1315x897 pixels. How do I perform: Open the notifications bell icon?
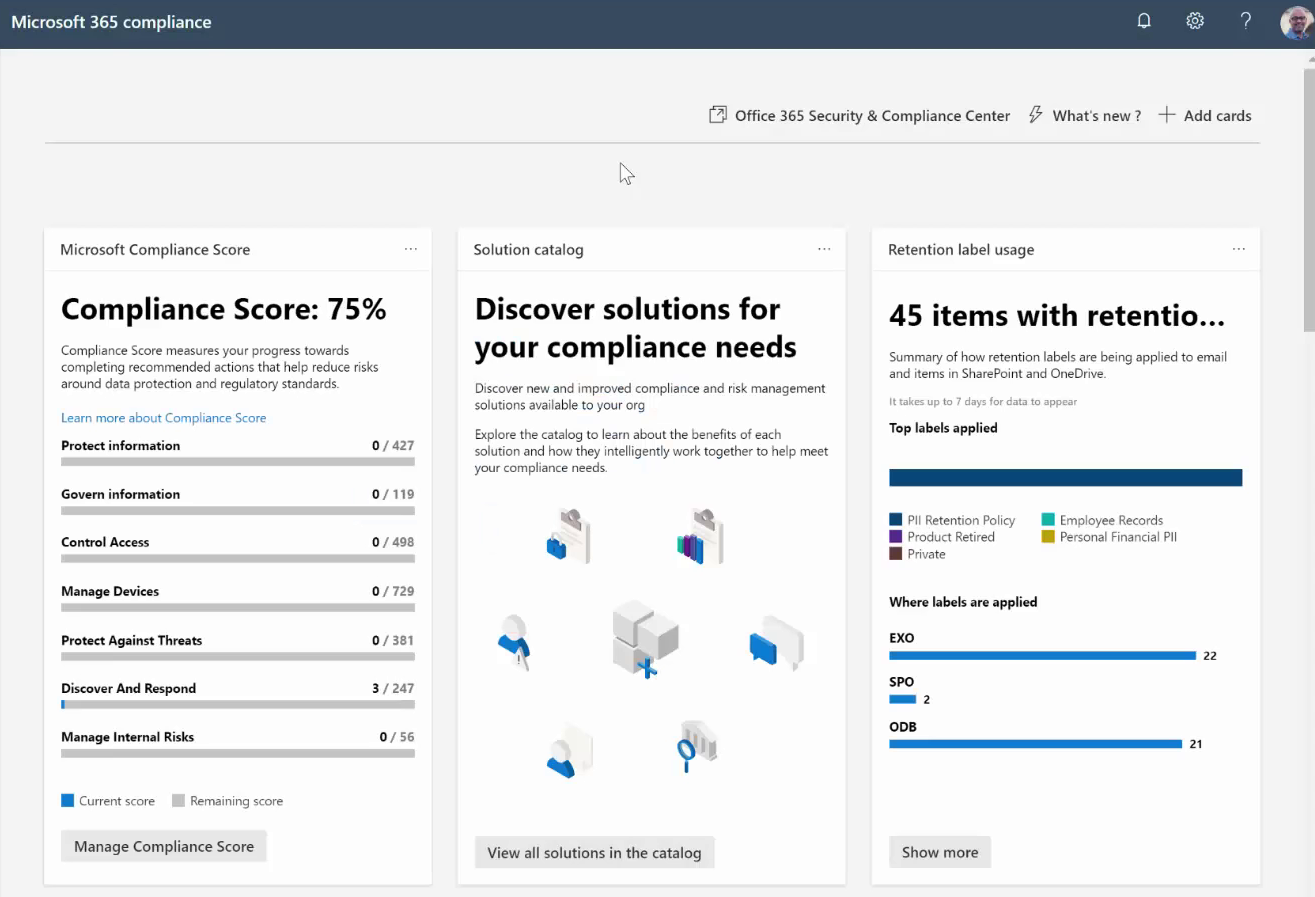coord(1144,21)
